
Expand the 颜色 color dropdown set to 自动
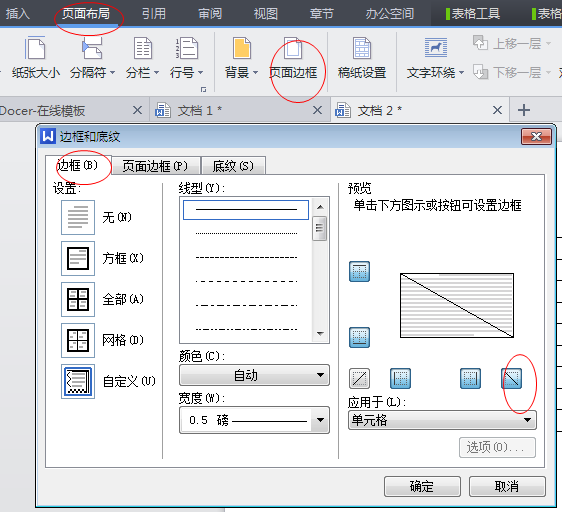point(254,375)
